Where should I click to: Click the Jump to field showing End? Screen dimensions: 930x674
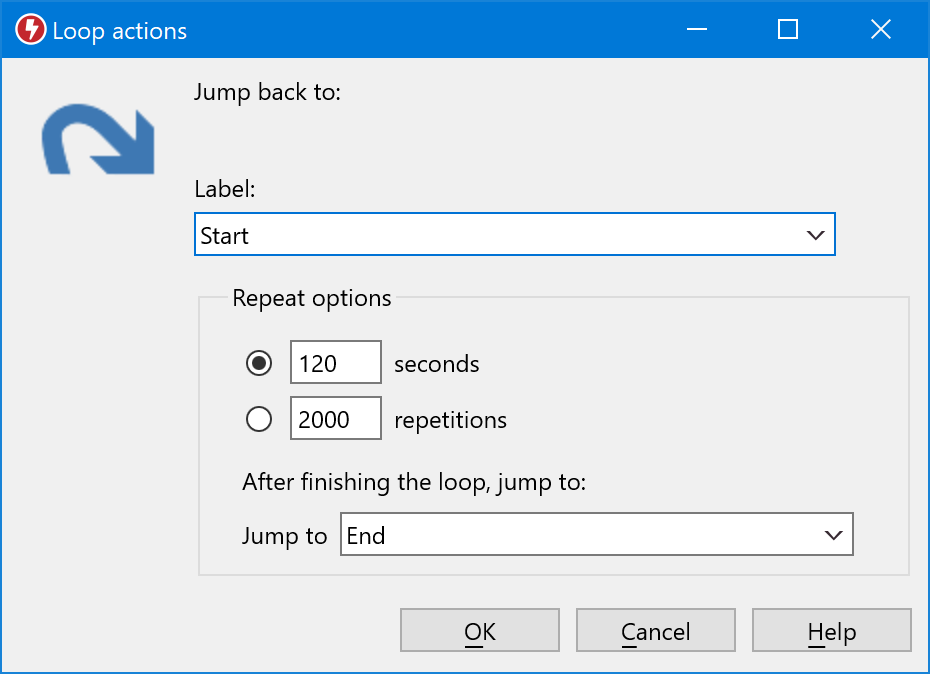[580, 536]
